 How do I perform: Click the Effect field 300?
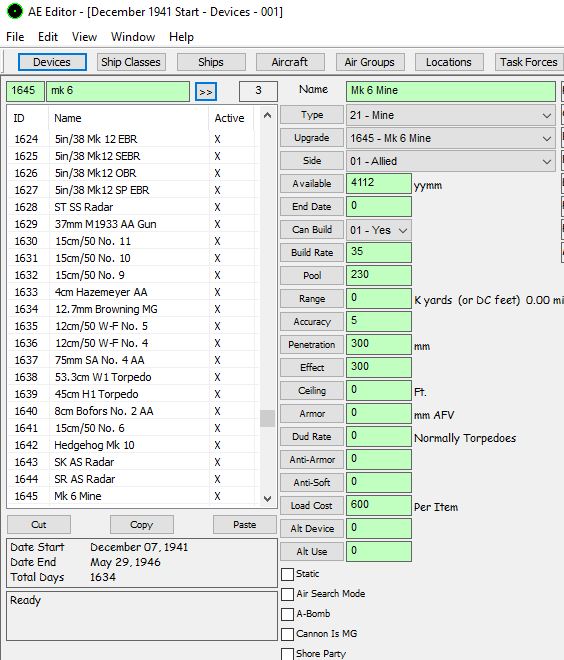(x=379, y=367)
